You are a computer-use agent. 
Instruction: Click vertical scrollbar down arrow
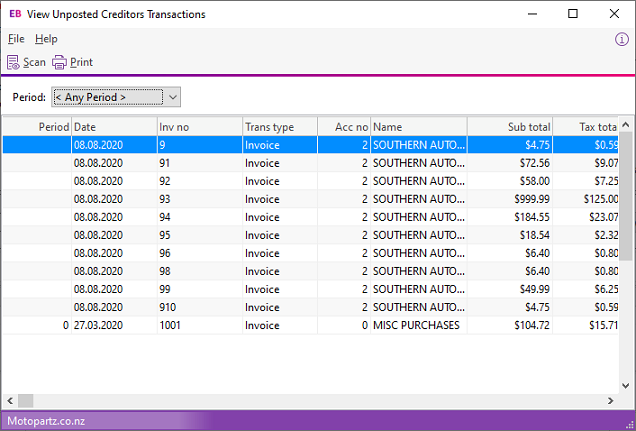tap(625, 386)
